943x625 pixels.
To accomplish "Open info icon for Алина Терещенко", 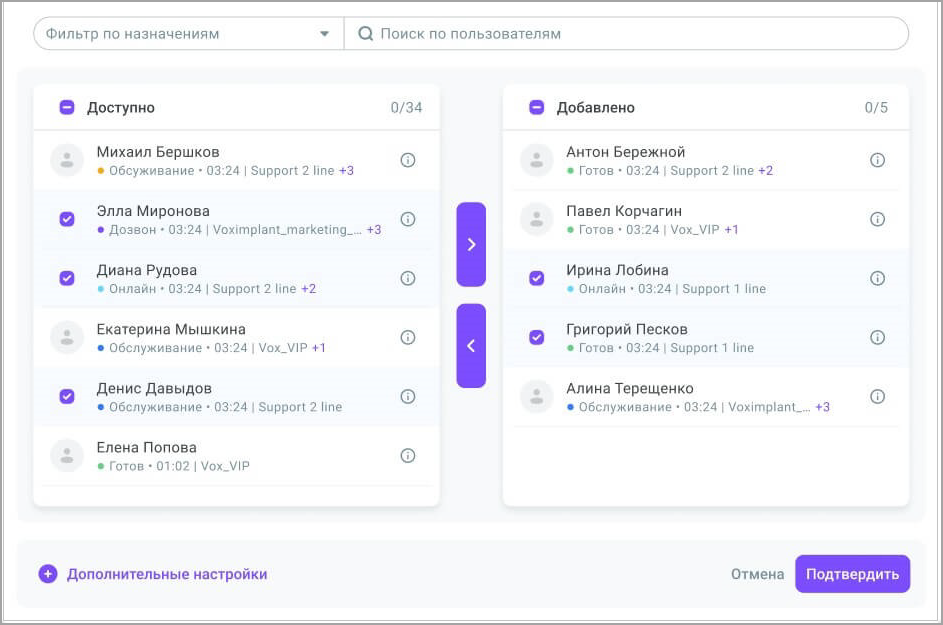I will coord(877,396).
